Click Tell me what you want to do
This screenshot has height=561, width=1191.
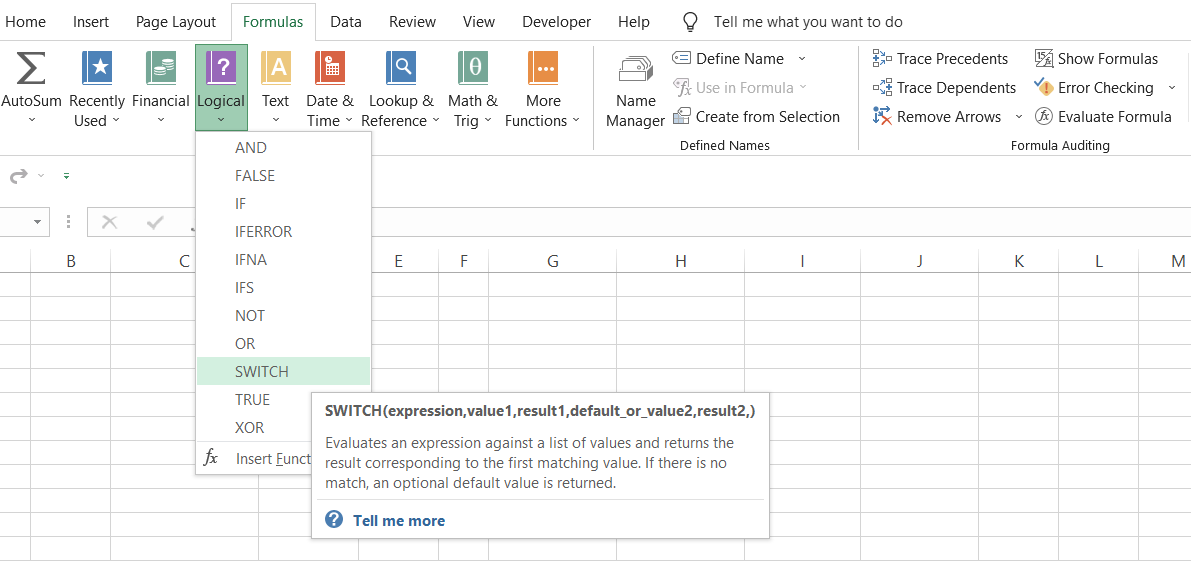point(808,22)
